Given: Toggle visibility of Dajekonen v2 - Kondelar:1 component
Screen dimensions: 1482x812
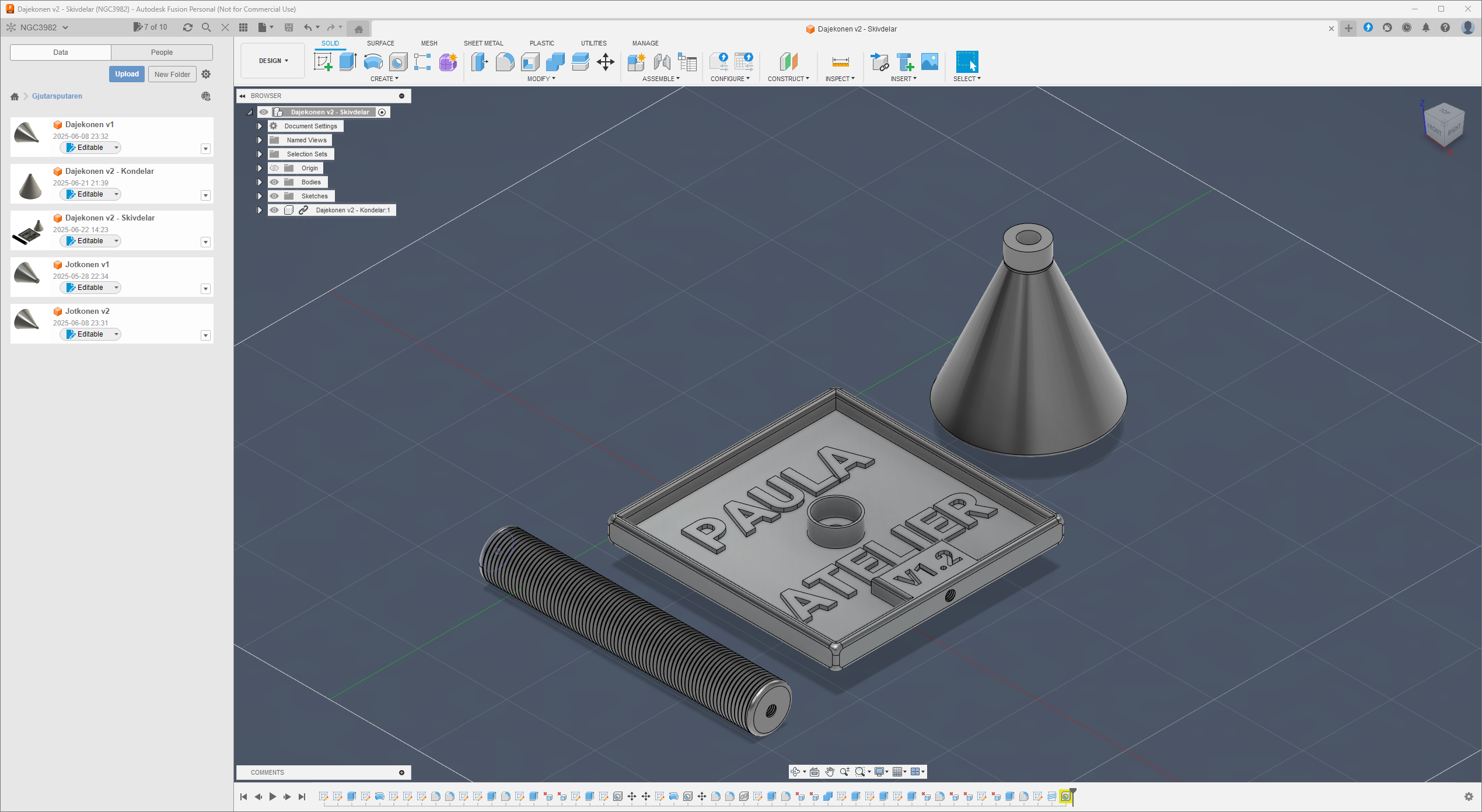Looking at the screenshot, I should tap(274, 210).
